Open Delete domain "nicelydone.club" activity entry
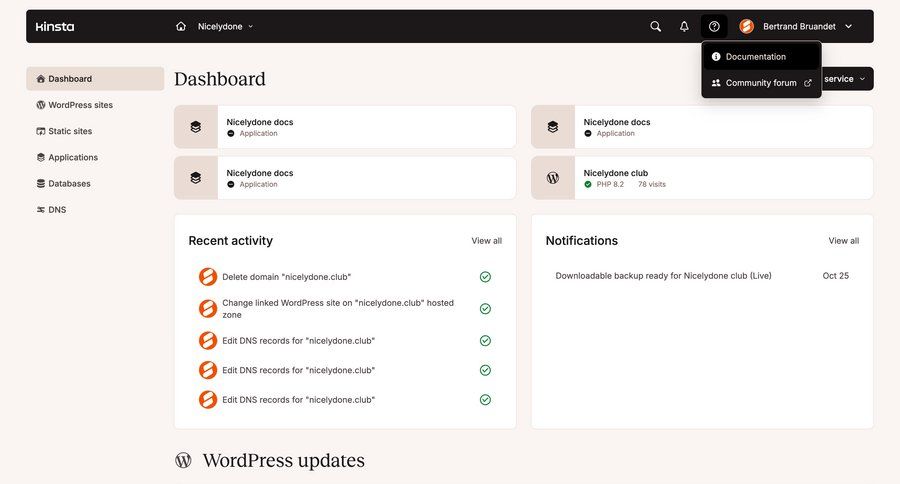 (x=286, y=277)
